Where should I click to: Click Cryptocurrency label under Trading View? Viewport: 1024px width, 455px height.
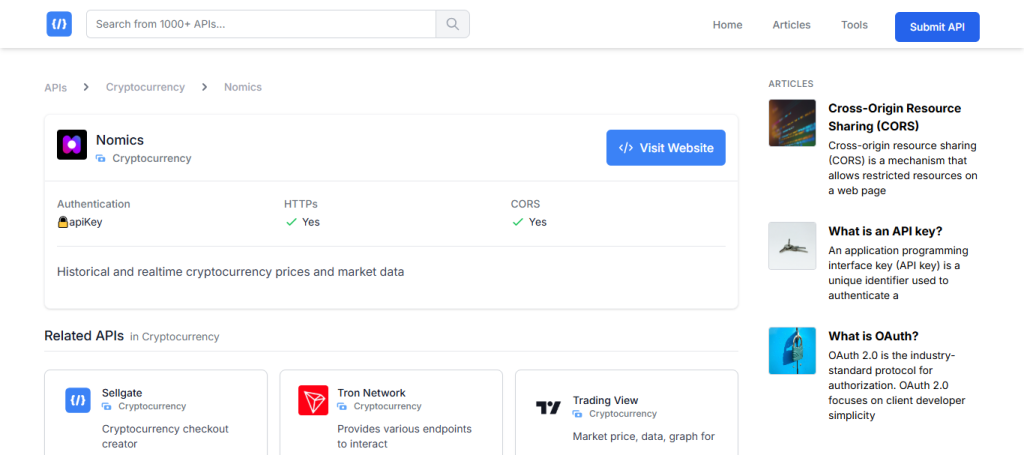point(623,414)
